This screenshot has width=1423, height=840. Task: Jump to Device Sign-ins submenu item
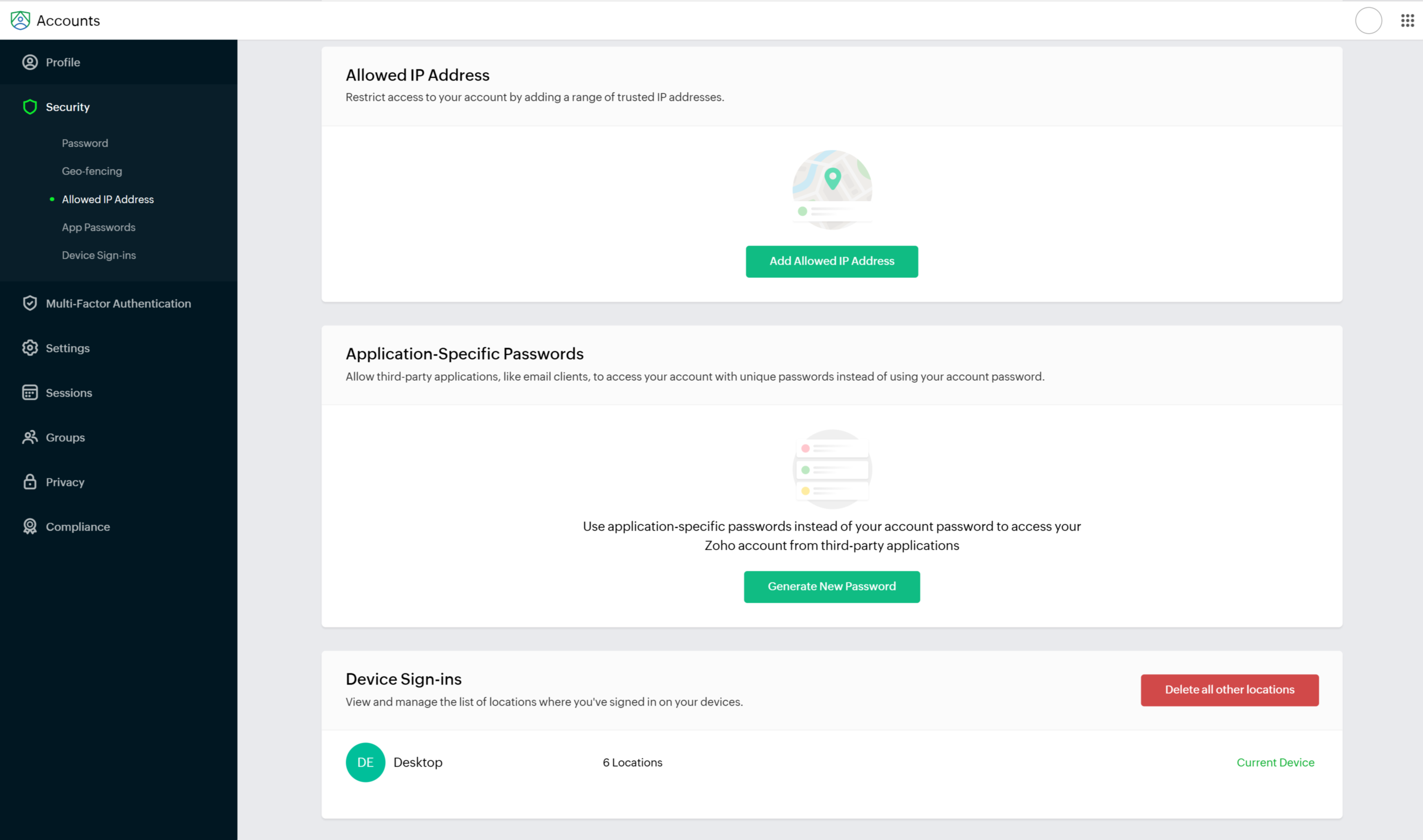pyautogui.click(x=99, y=255)
